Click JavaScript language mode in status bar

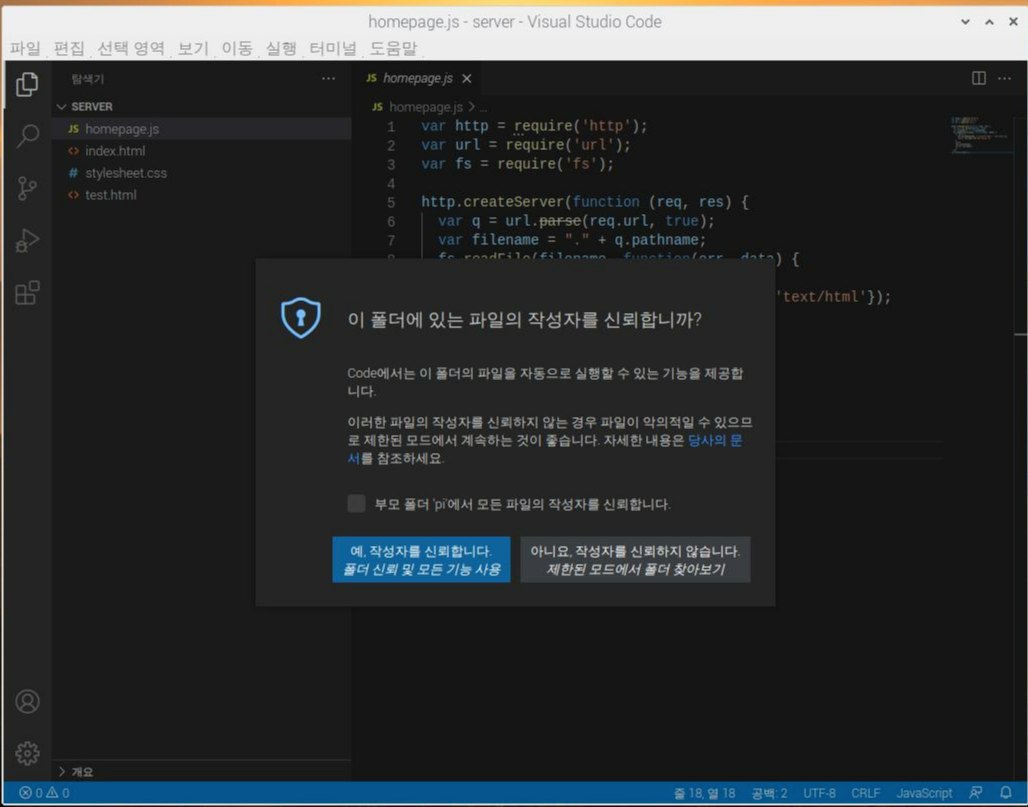pyautogui.click(x=924, y=793)
